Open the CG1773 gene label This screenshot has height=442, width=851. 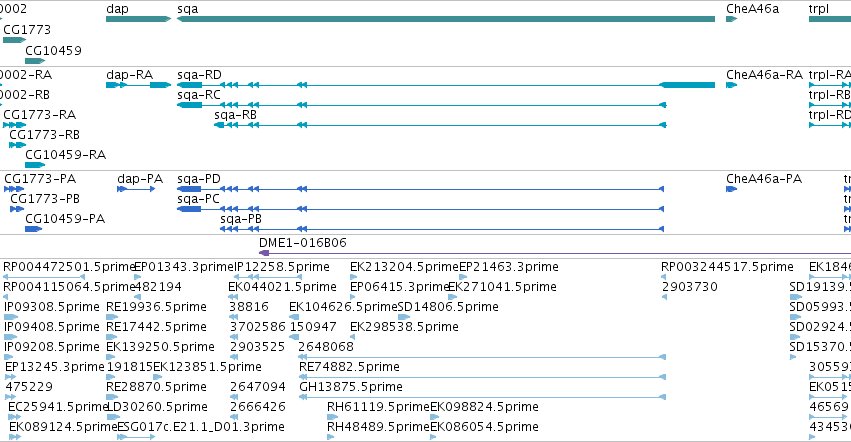(x=27, y=29)
